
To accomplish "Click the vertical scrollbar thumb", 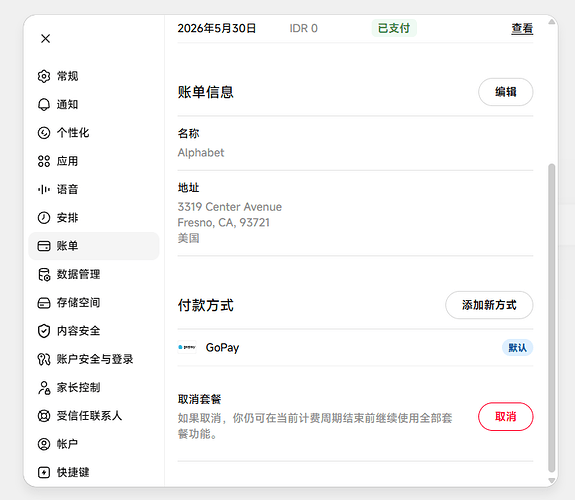I will tap(552, 318).
